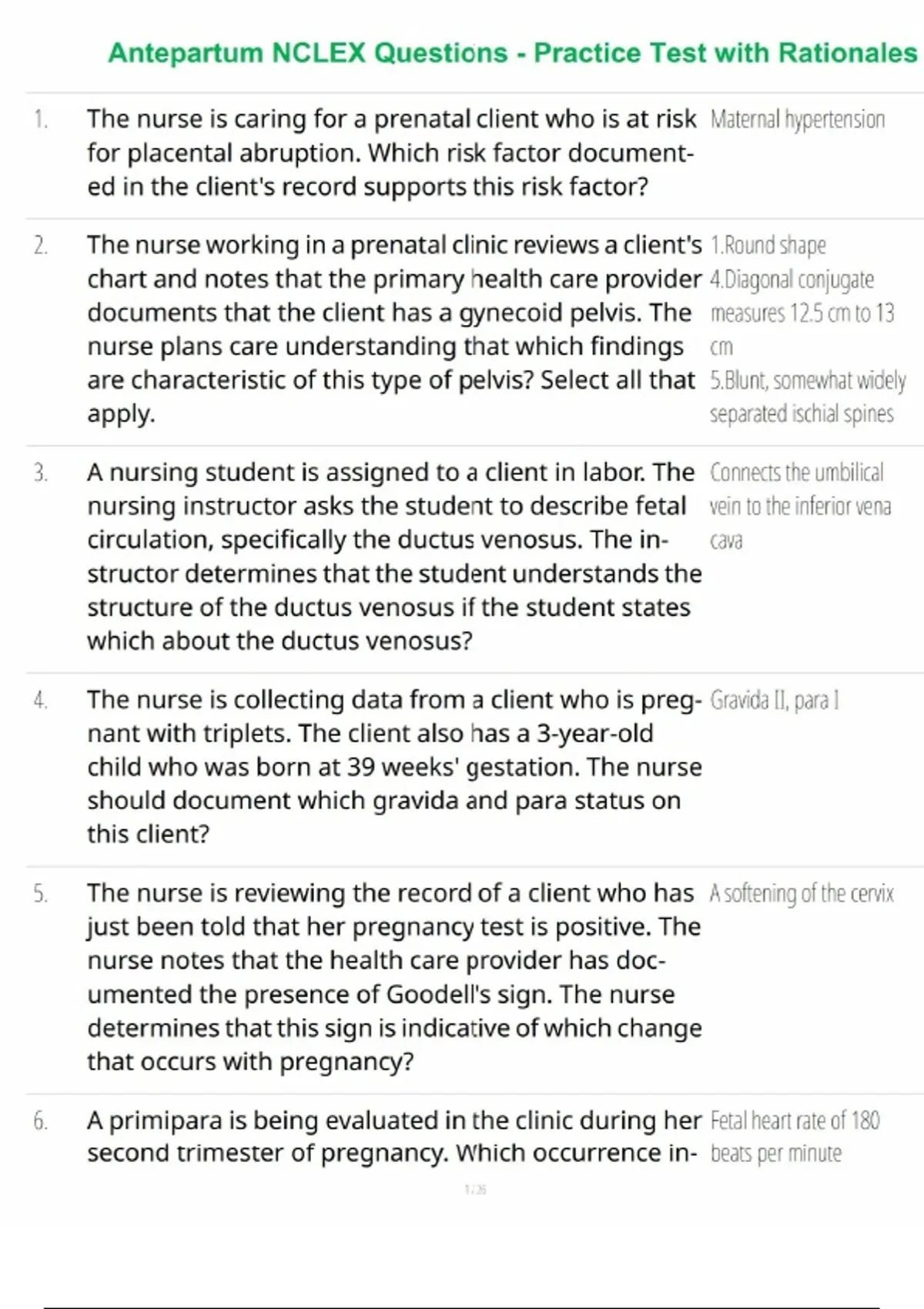Click the 1/26 page number indicator

[476, 1190]
